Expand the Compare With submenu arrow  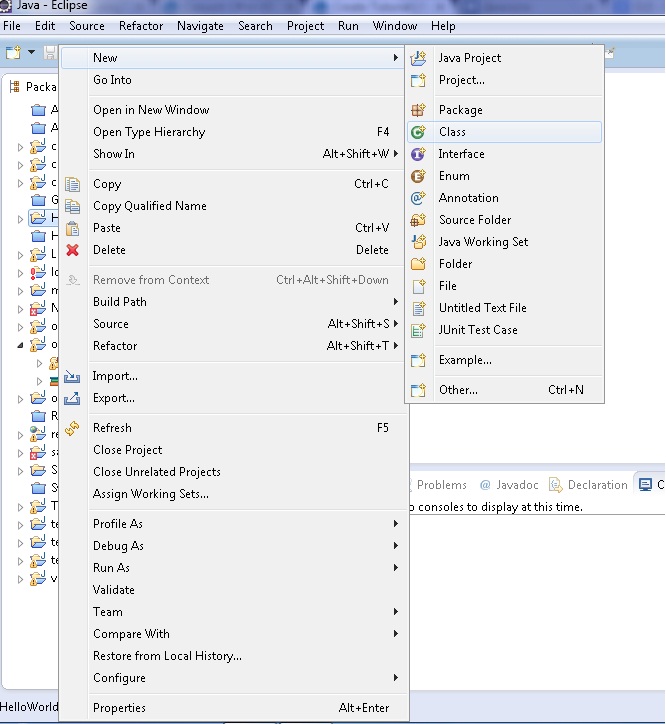[396, 634]
